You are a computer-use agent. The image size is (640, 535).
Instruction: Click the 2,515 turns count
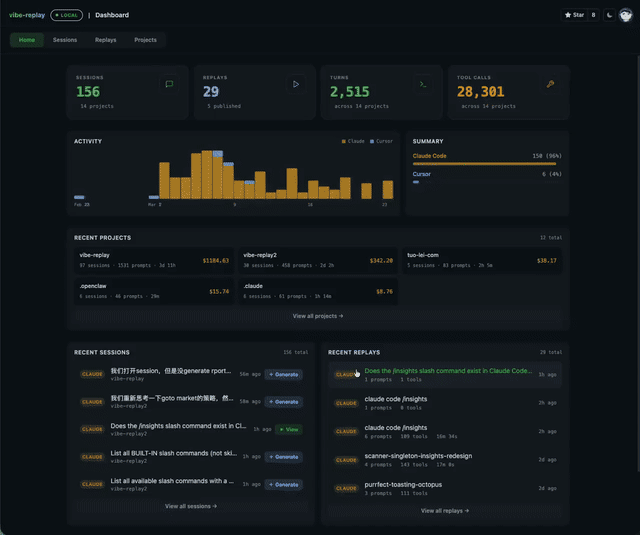[350, 92]
